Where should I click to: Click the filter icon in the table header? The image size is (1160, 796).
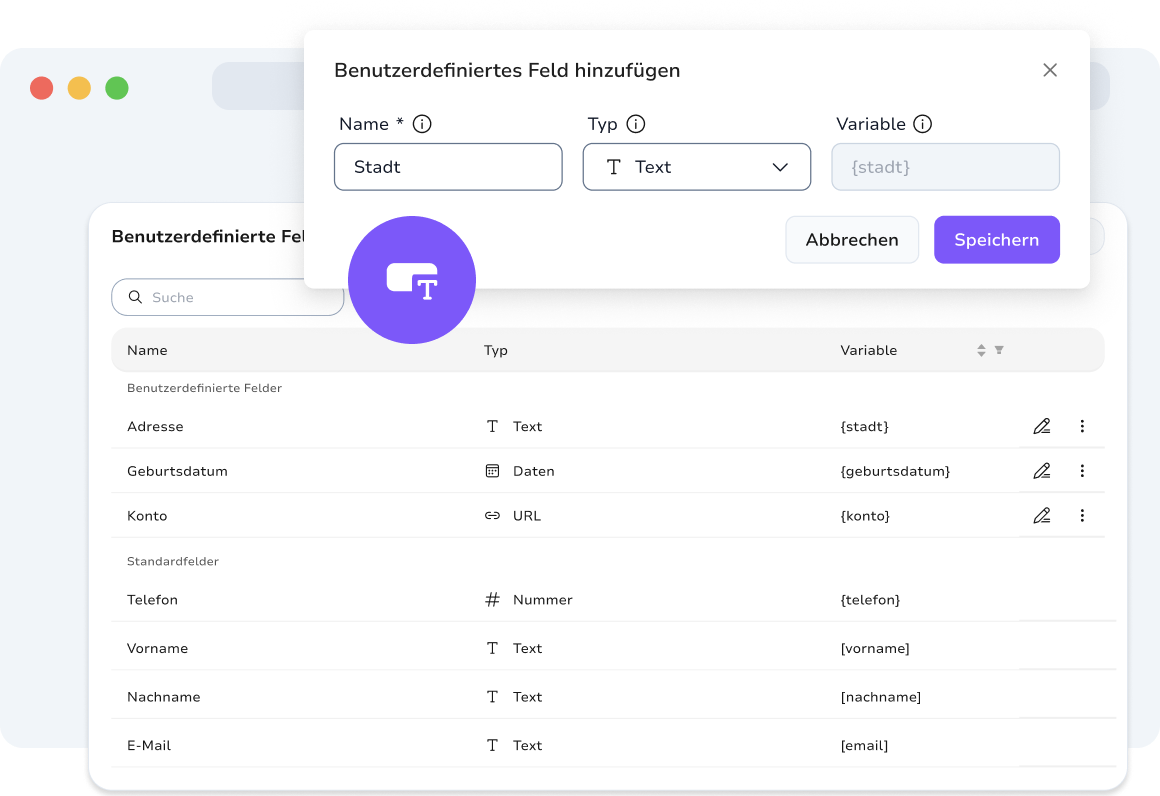pyautogui.click(x=999, y=350)
